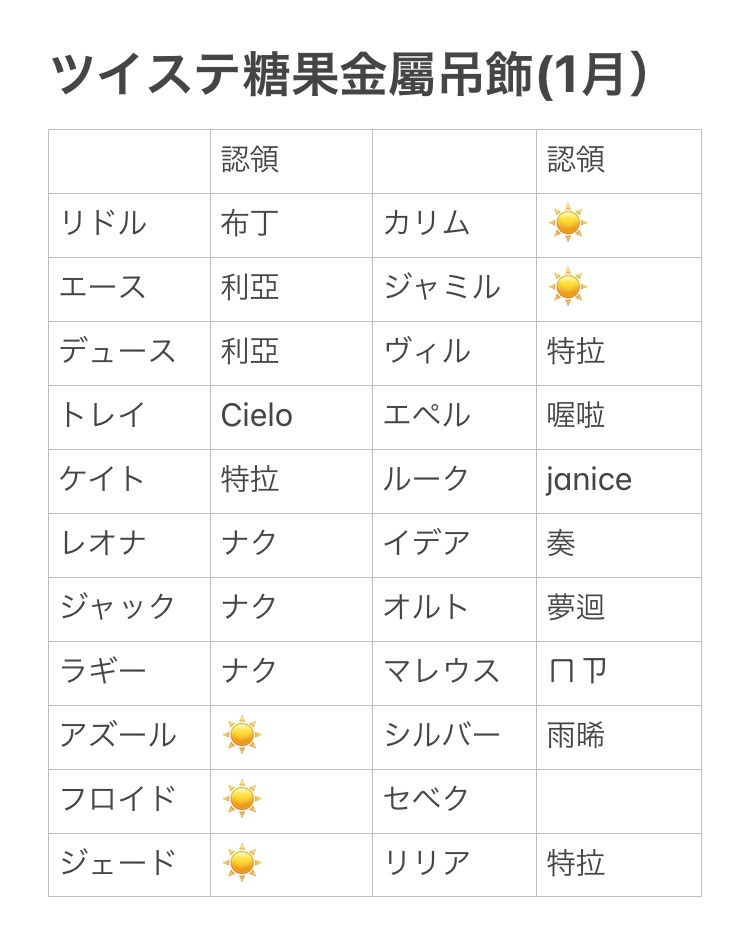Select the 布丁 cell next to リドル

pyautogui.click(x=291, y=226)
